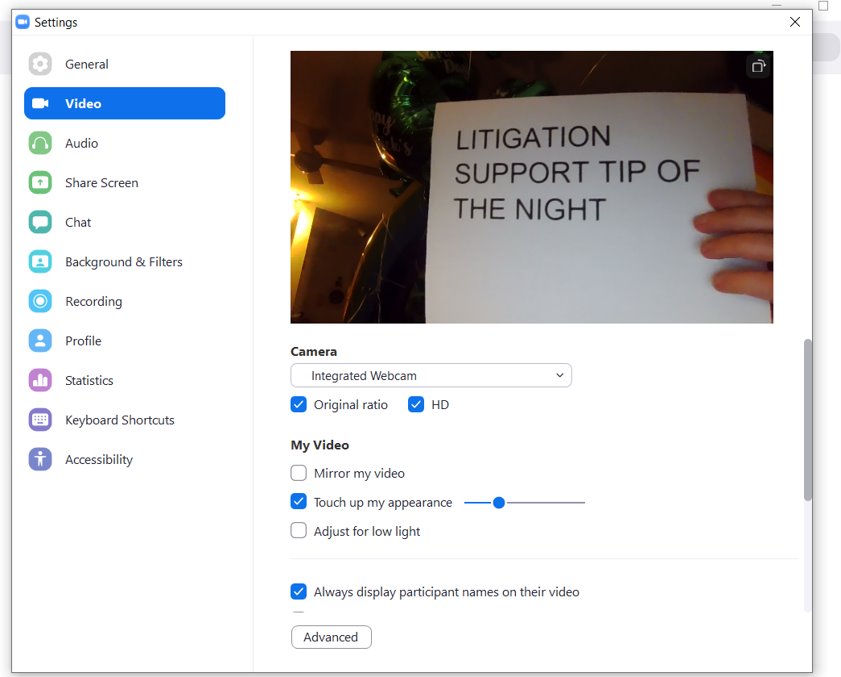
Task: Adjust the touch up appearance slider handle
Action: (499, 503)
